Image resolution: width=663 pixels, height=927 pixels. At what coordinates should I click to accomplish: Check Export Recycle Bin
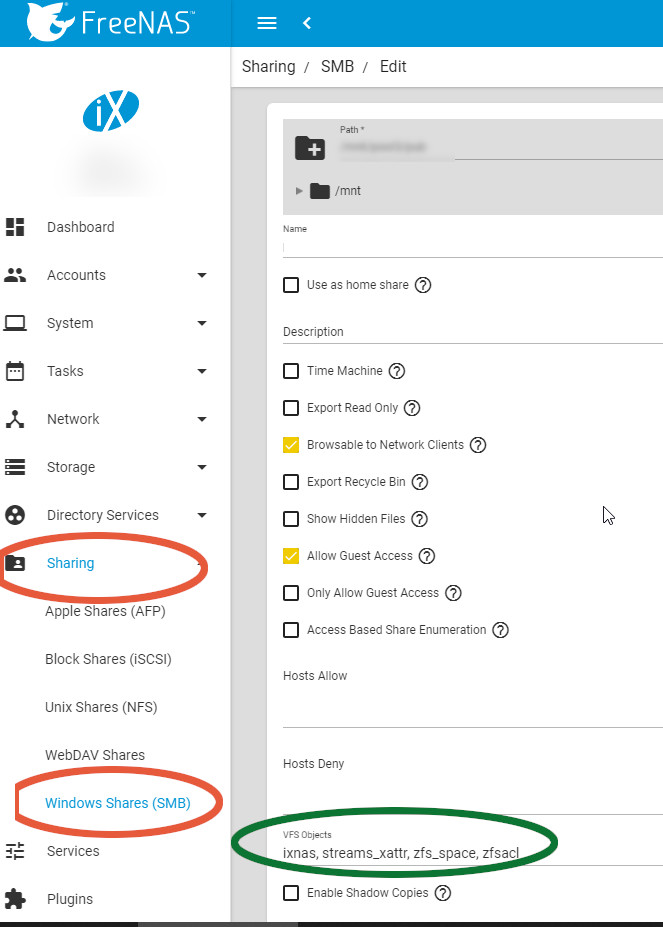pyautogui.click(x=291, y=482)
